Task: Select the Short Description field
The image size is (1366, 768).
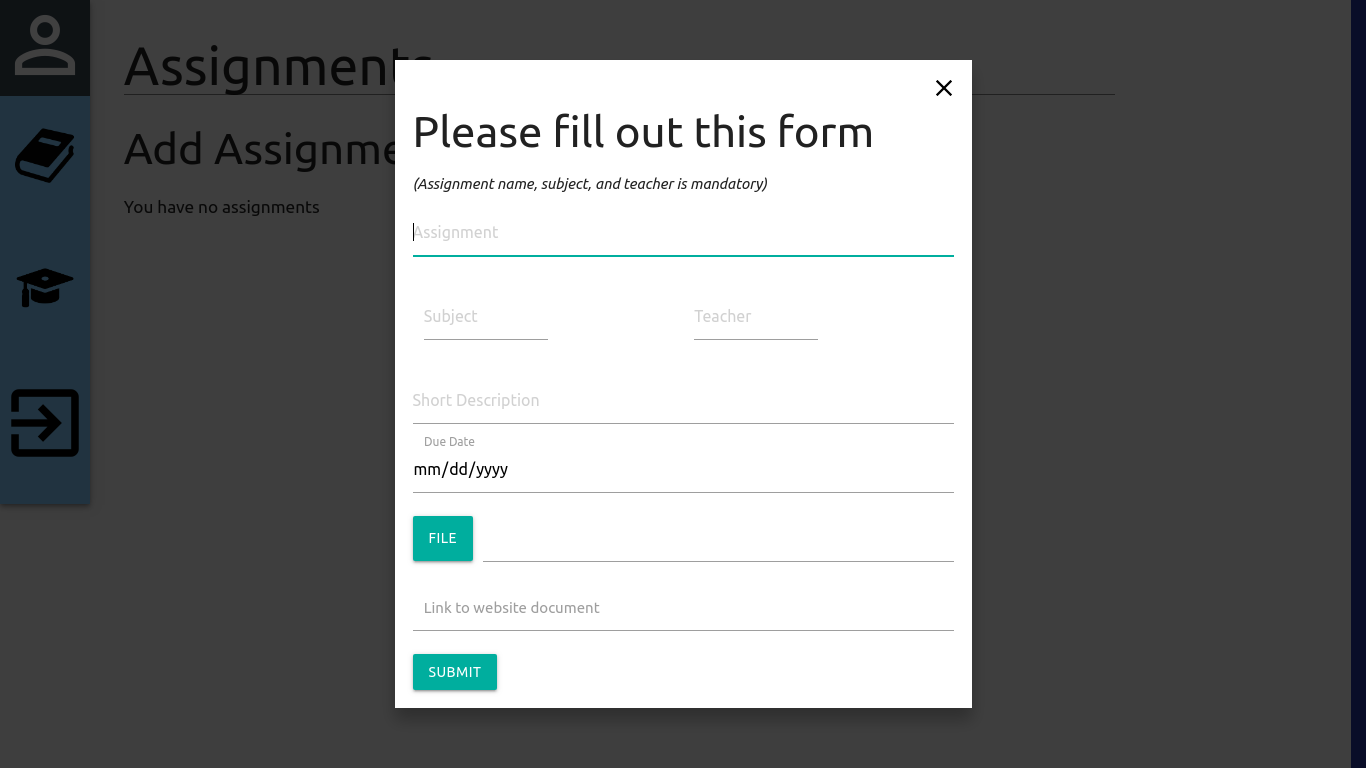Action: tap(683, 401)
